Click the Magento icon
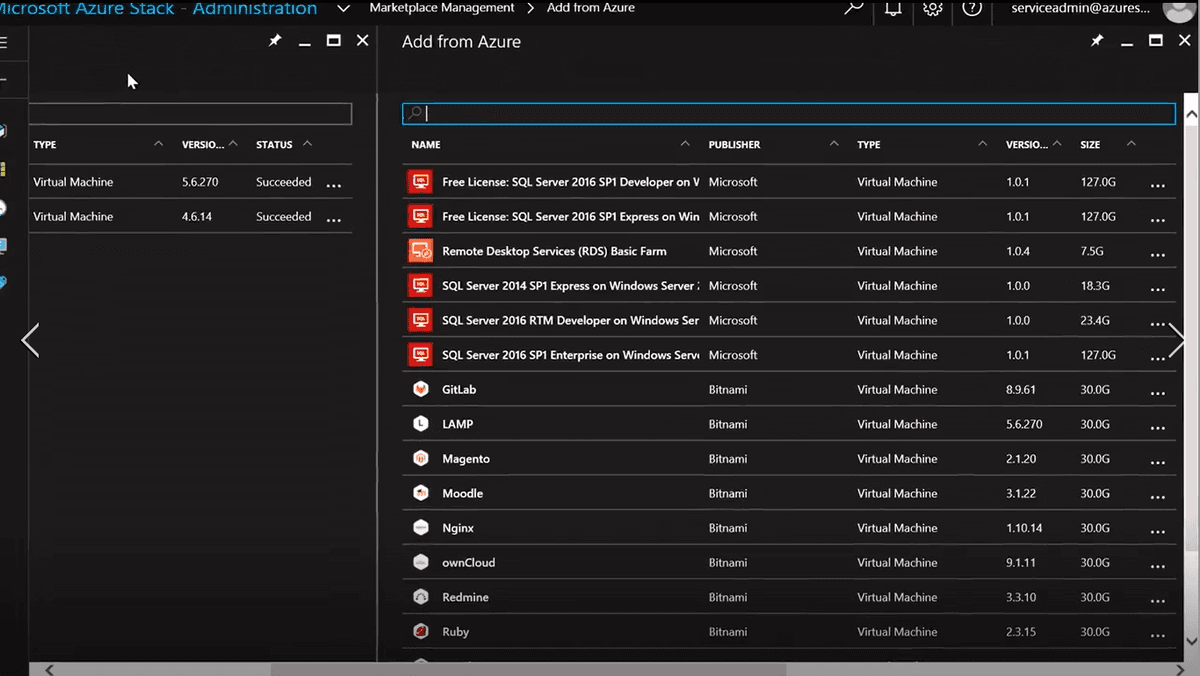This screenshot has height=676, width=1200. (x=421, y=459)
